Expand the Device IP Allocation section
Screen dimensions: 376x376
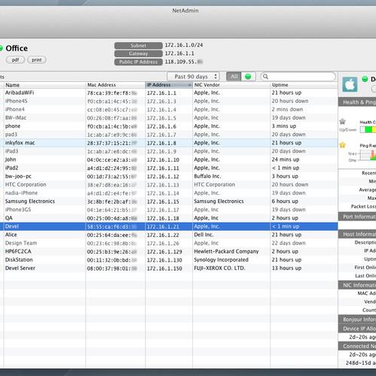tap(357, 329)
